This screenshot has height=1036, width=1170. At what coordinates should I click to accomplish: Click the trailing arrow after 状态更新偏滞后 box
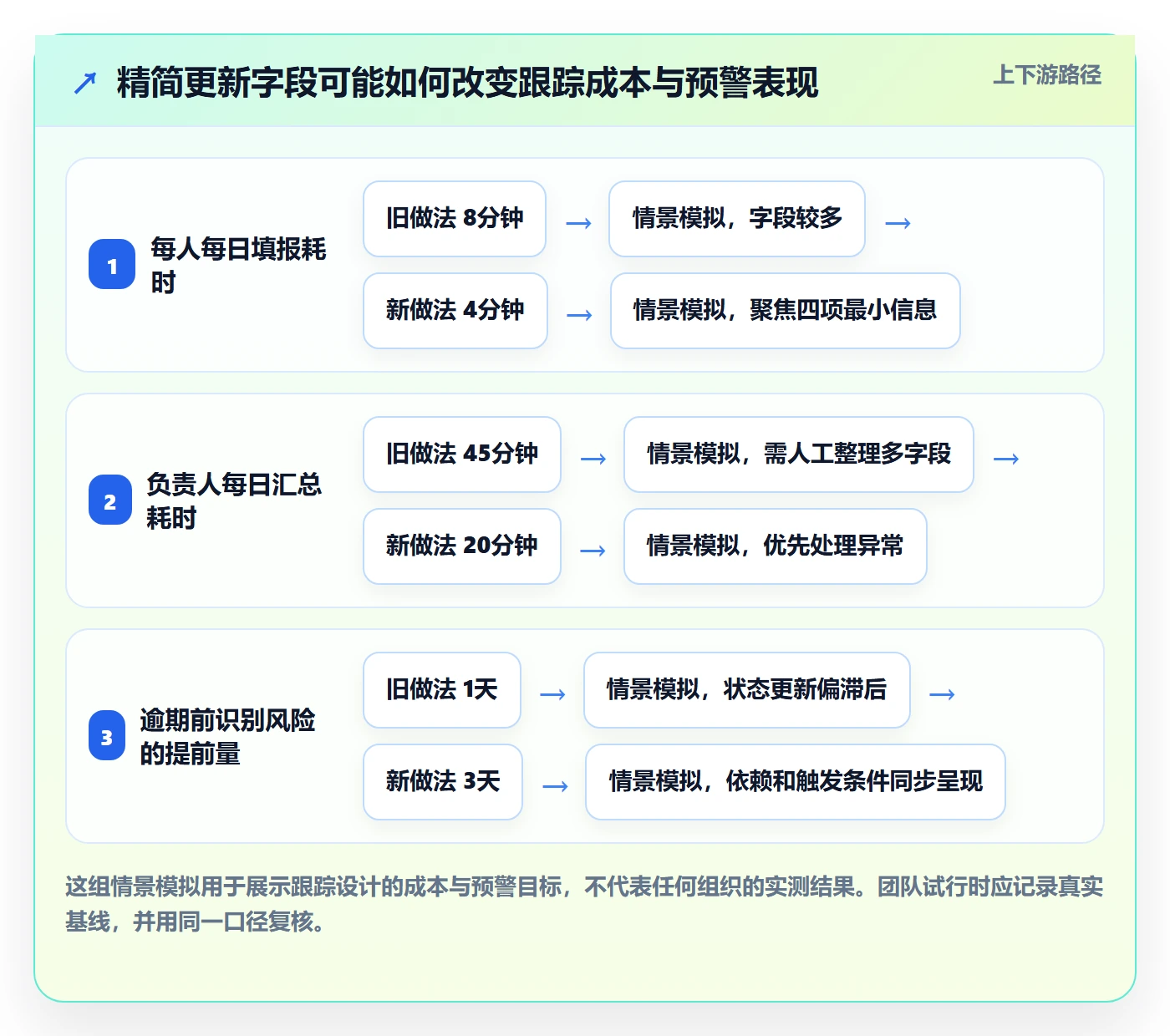click(x=942, y=694)
